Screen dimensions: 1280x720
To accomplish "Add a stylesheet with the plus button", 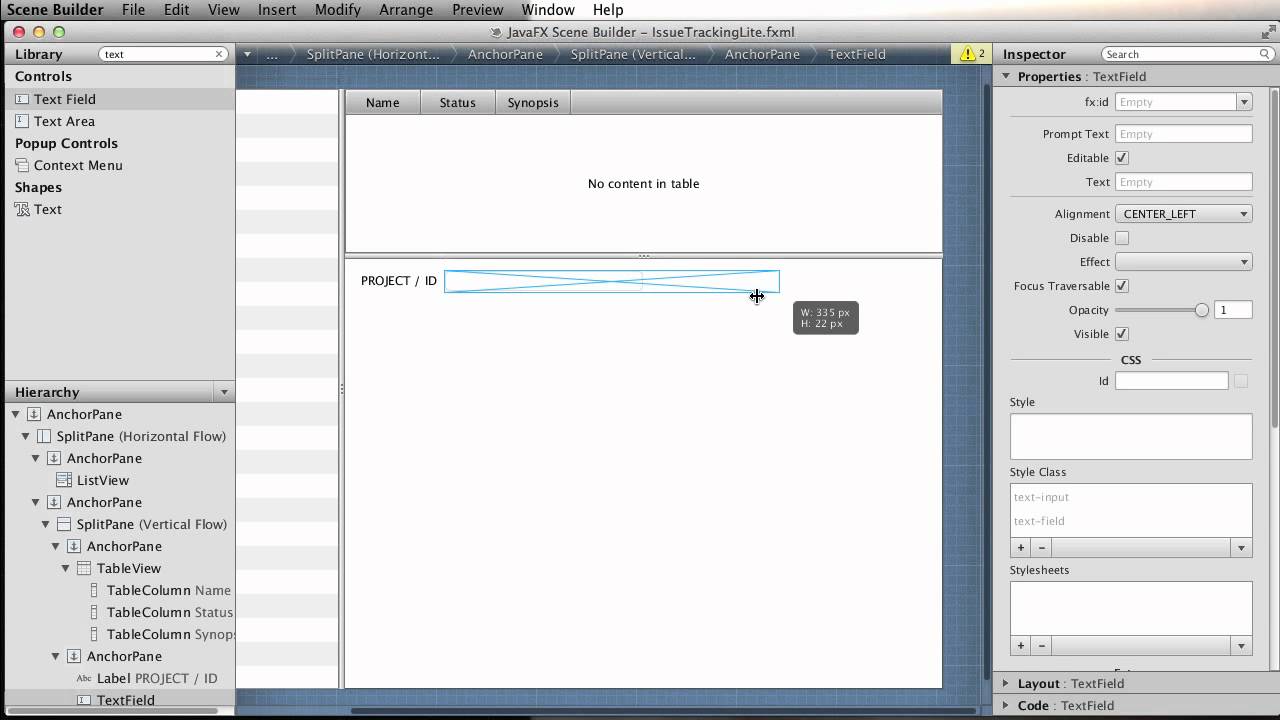I will click(x=1021, y=645).
